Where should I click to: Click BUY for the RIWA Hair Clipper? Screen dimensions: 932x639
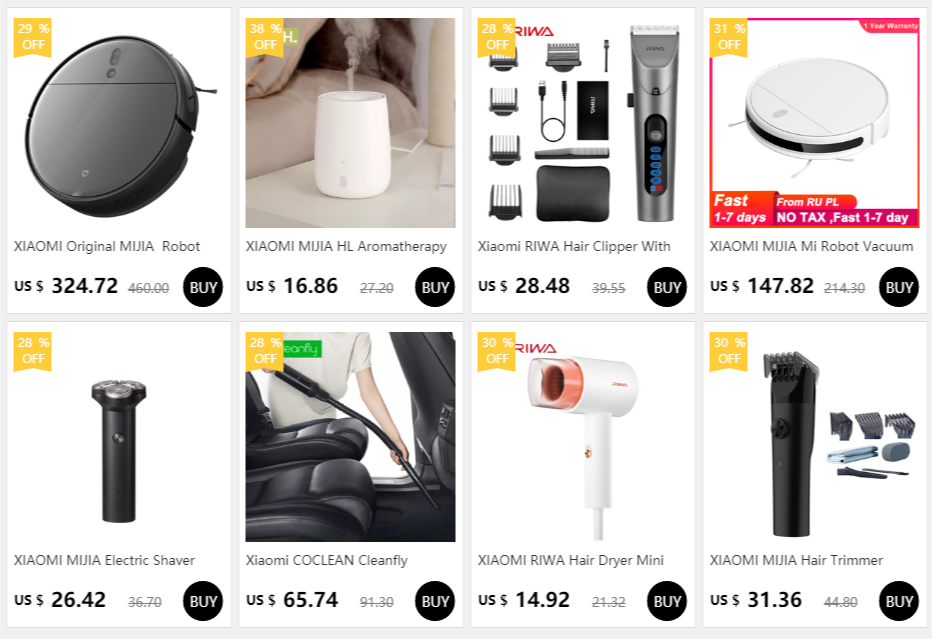coord(667,287)
